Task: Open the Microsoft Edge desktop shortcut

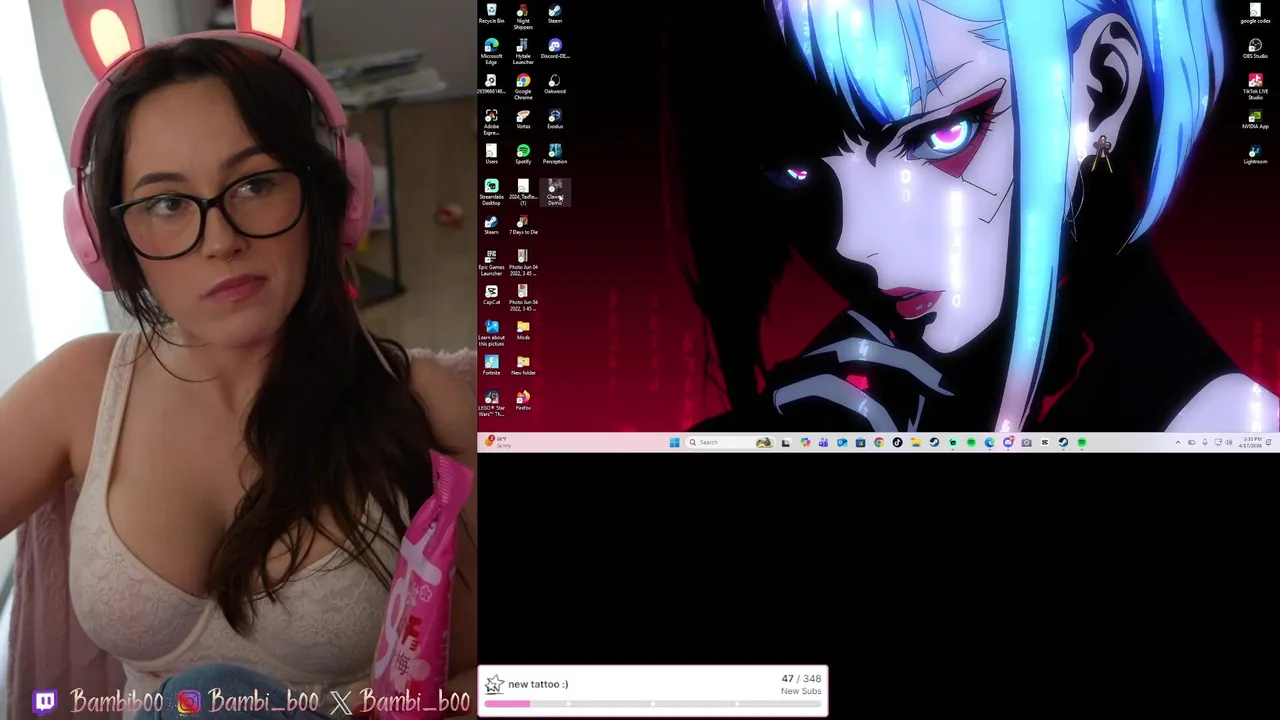Action: coord(491,52)
